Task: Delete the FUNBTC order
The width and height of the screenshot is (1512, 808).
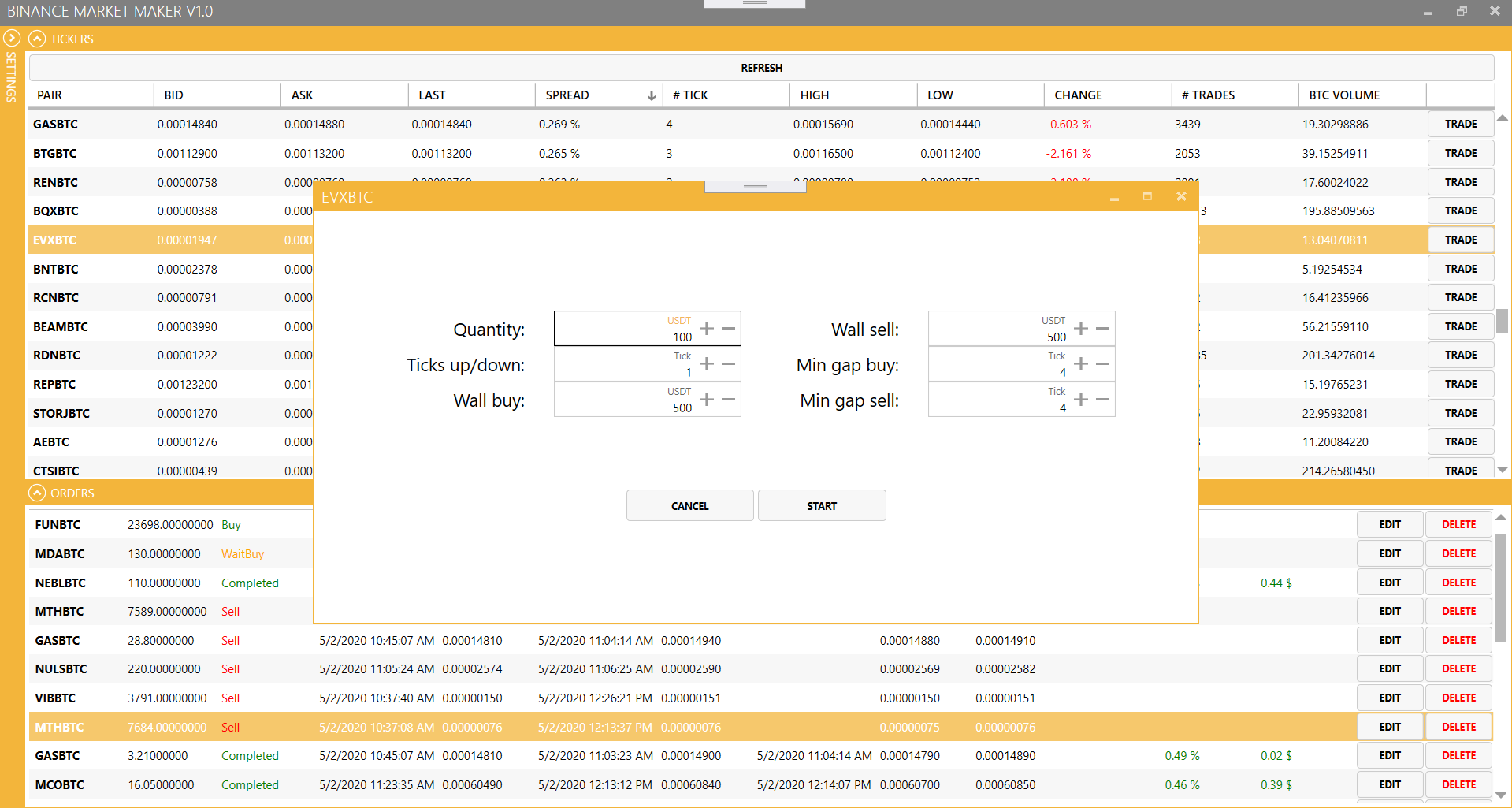Action: 1459,524
